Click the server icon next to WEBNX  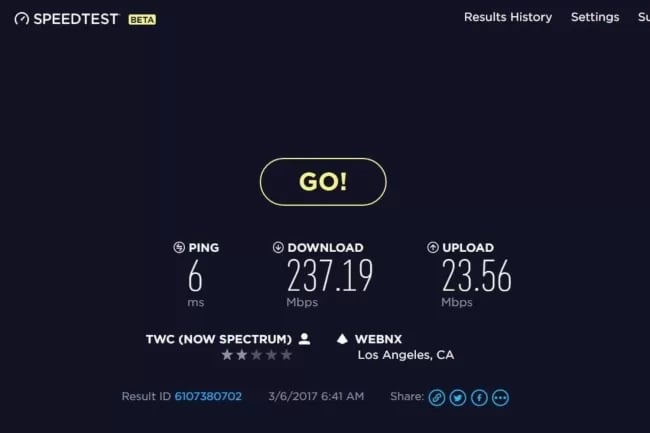pyautogui.click(x=342, y=339)
